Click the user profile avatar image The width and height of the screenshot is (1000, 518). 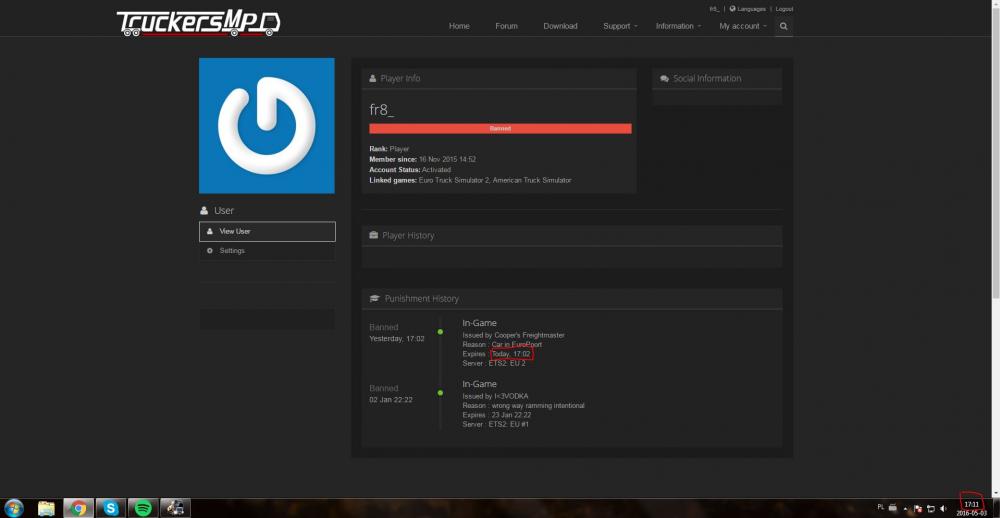click(266, 125)
